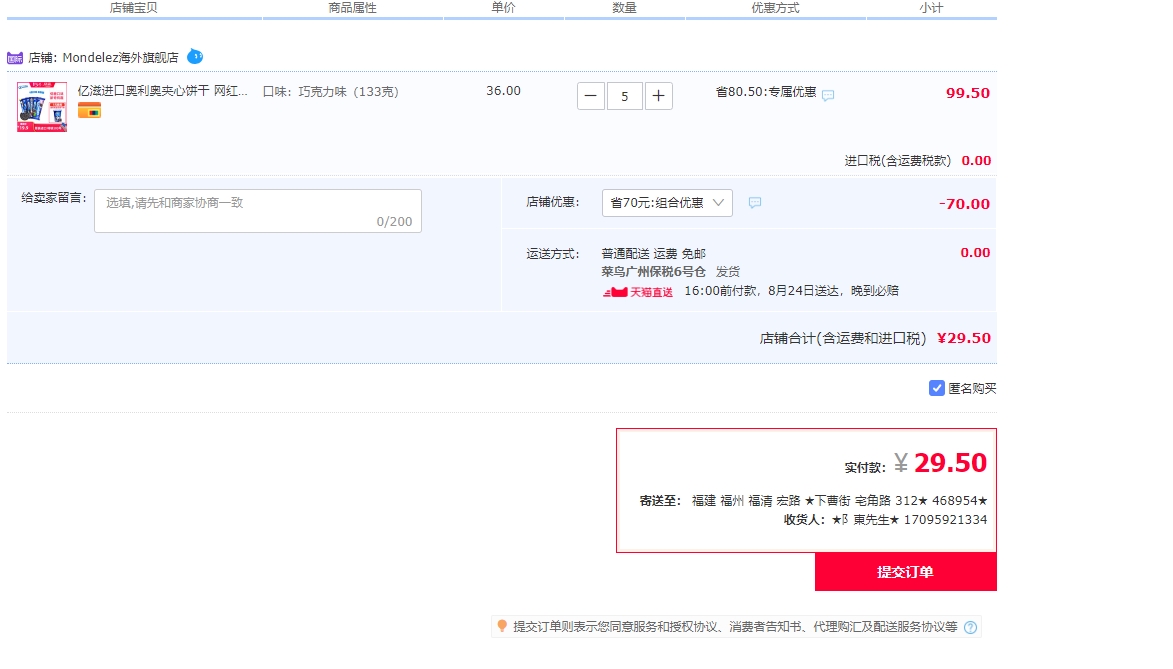This screenshot has height=669, width=1173.
Task: Click the quantity field showing 5
Action: point(625,96)
